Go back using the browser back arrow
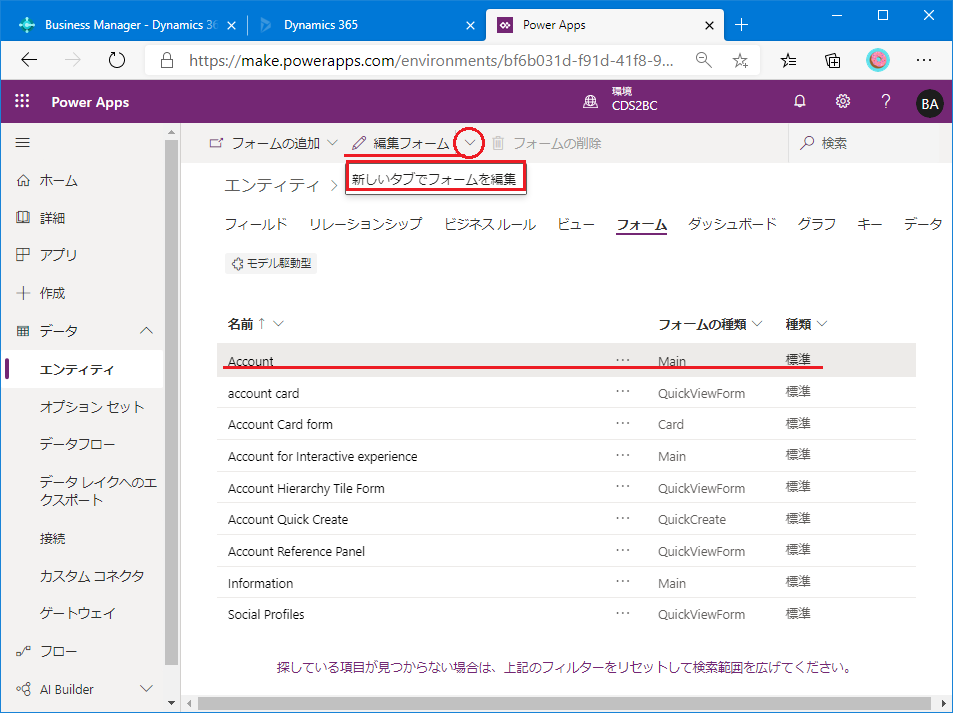The height and width of the screenshot is (713, 953). [x=29, y=60]
